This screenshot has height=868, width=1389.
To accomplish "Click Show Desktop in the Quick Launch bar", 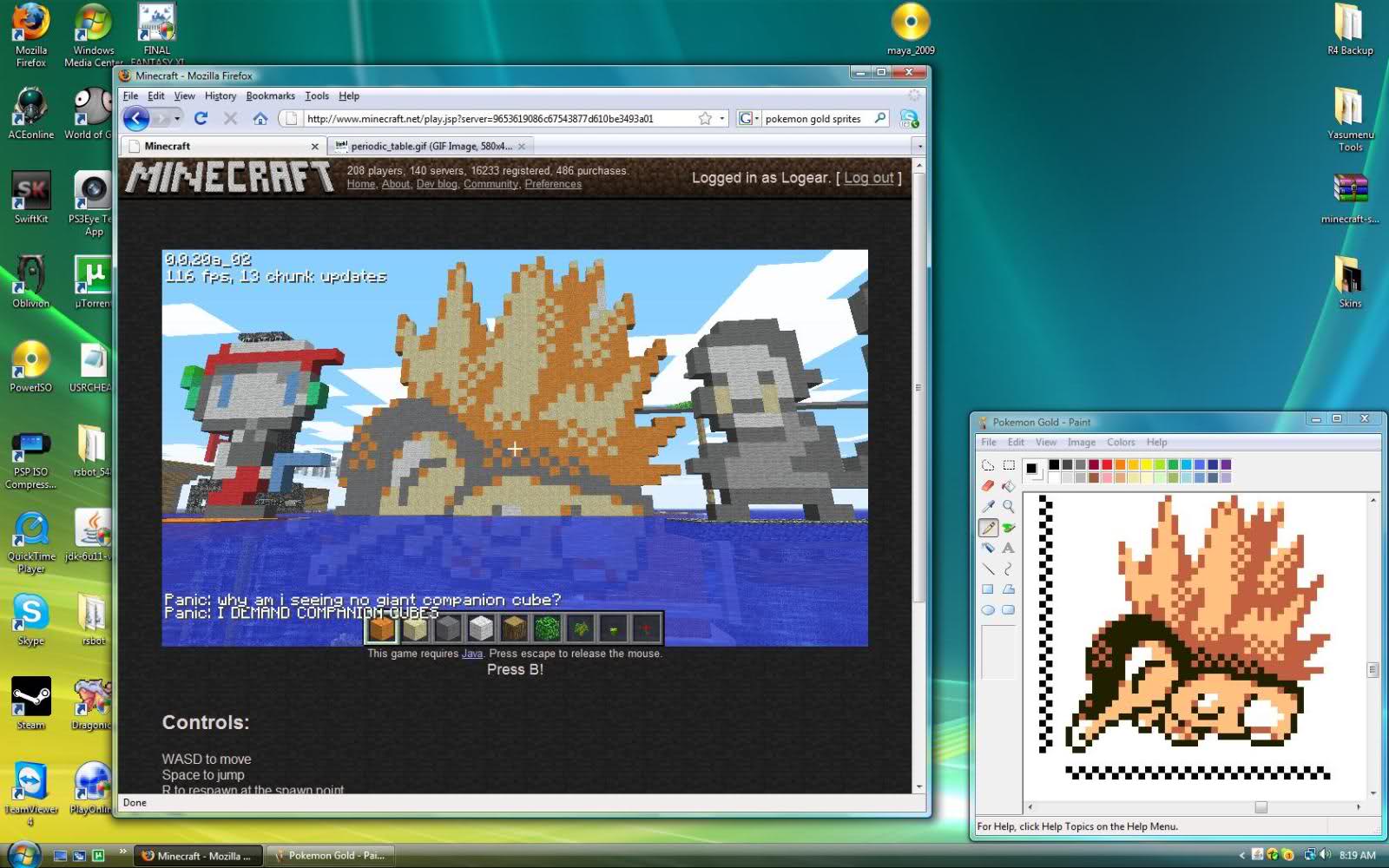I will pos(60,856).
